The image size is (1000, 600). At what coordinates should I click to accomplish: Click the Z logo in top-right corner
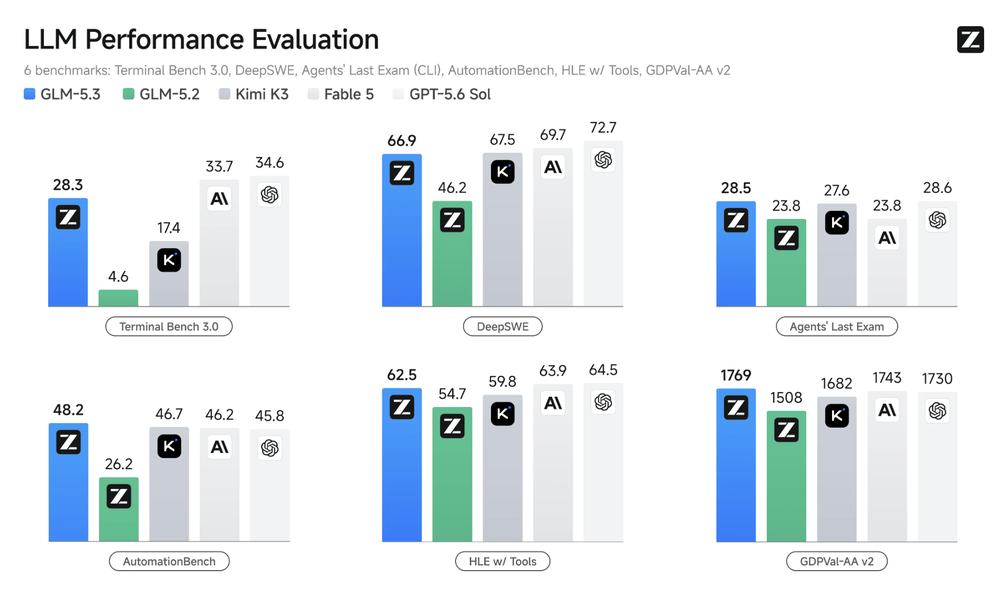(970, 40)
